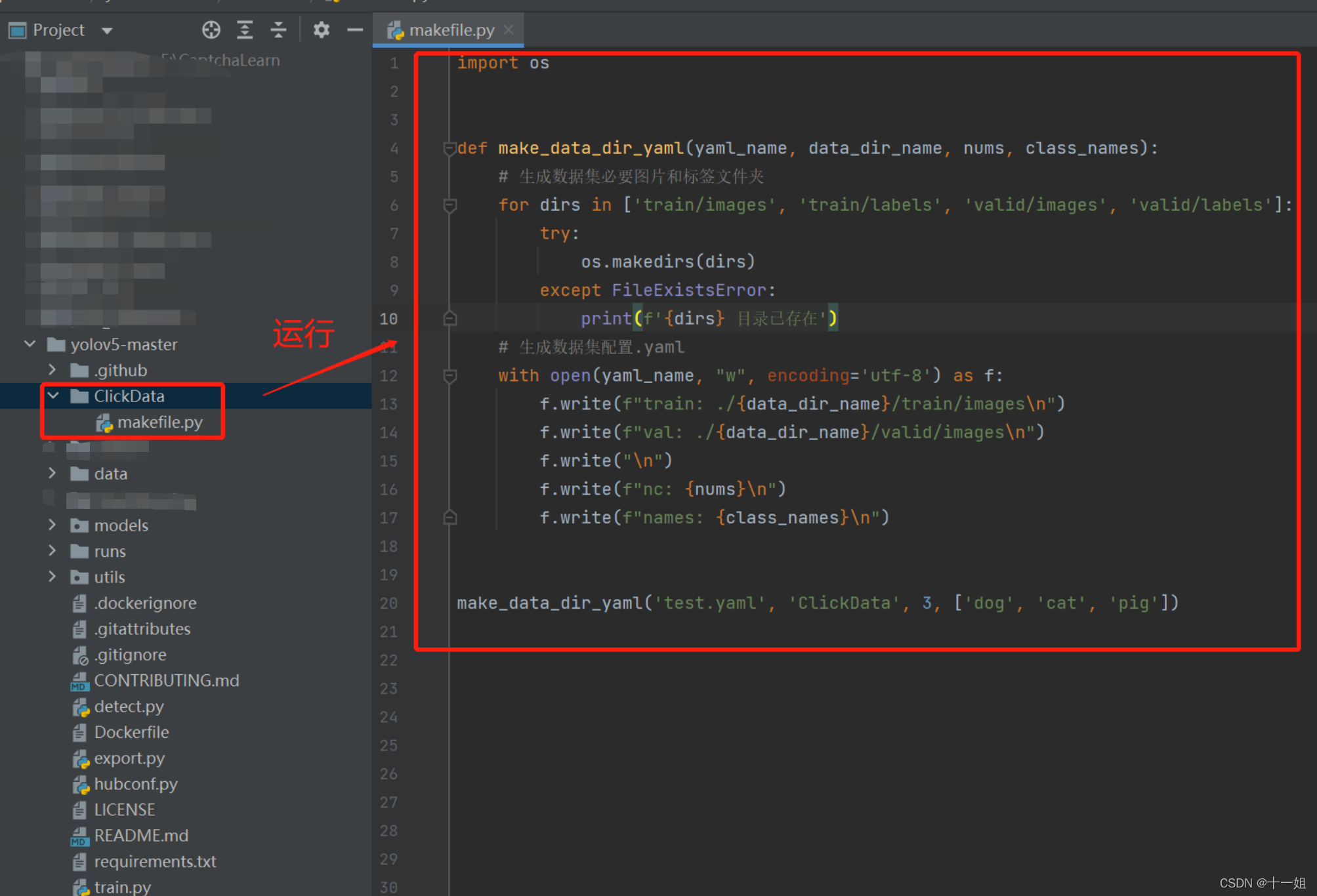This screenshot has width=1317, height=896.
Task: Click the ClickData folder icon
Action: pyautogui.click(x=79, y=396)
